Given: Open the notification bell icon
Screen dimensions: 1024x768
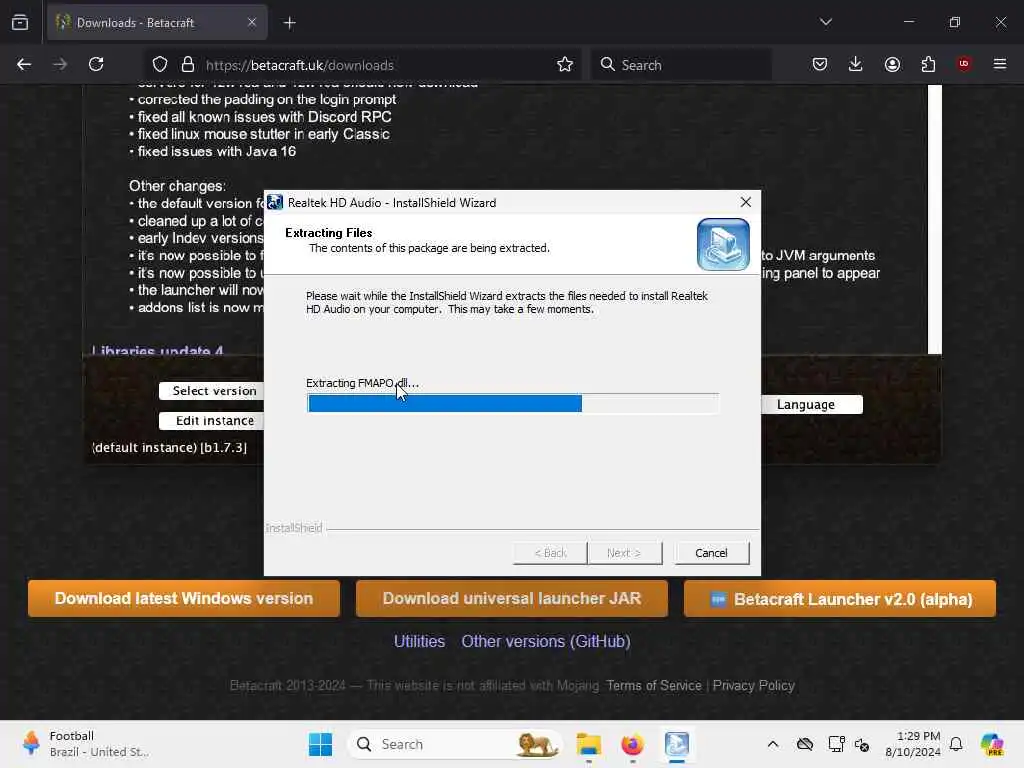Looking at the screenshot, I should point(956,744).
